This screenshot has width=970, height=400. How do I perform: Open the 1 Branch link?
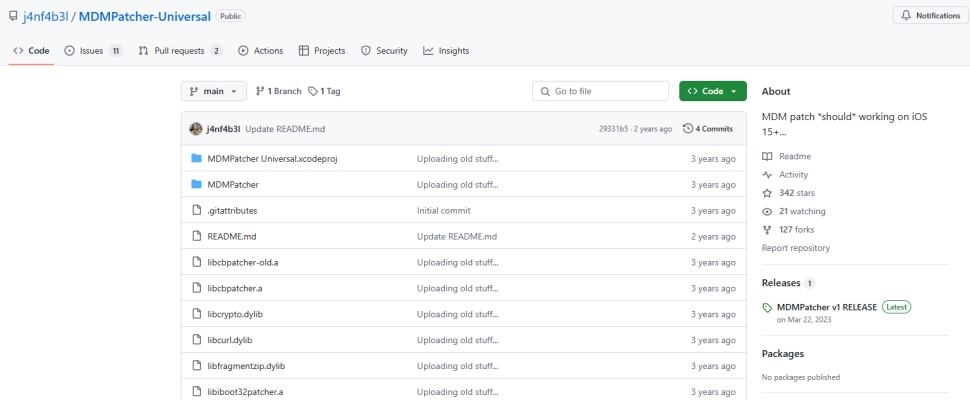(x=278, y=91)
